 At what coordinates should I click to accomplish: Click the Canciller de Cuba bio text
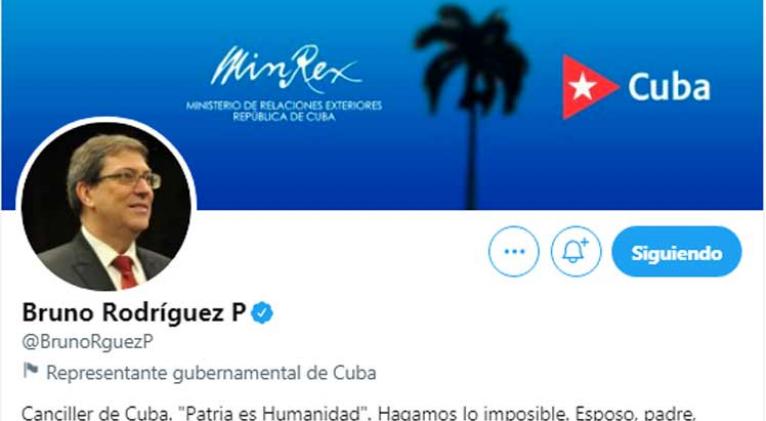pos(94,413)
